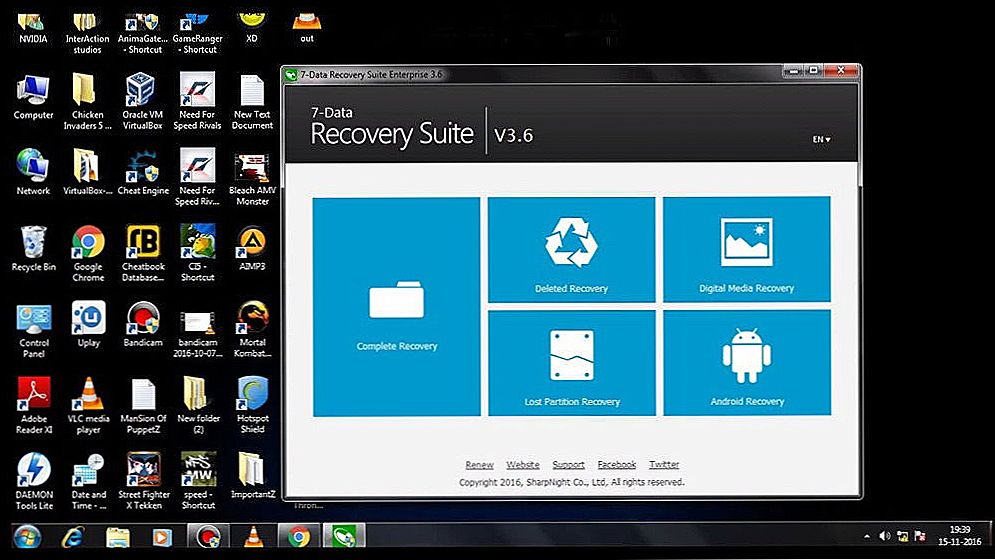Switch to Bandicam in the taskbar

tap(208, 537)
